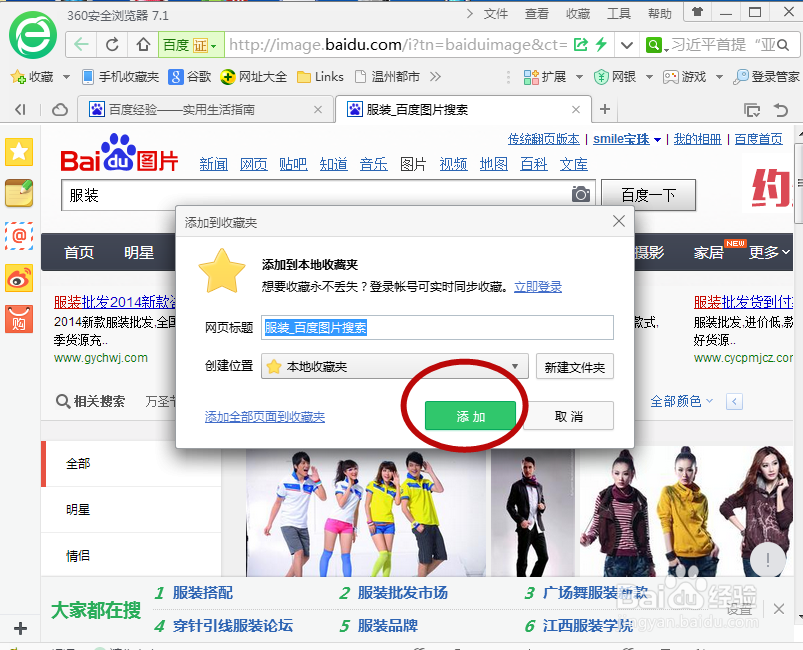Open the sidebar Weibo icon
Screen dimensions: 803x650
(x=19, y=278)
